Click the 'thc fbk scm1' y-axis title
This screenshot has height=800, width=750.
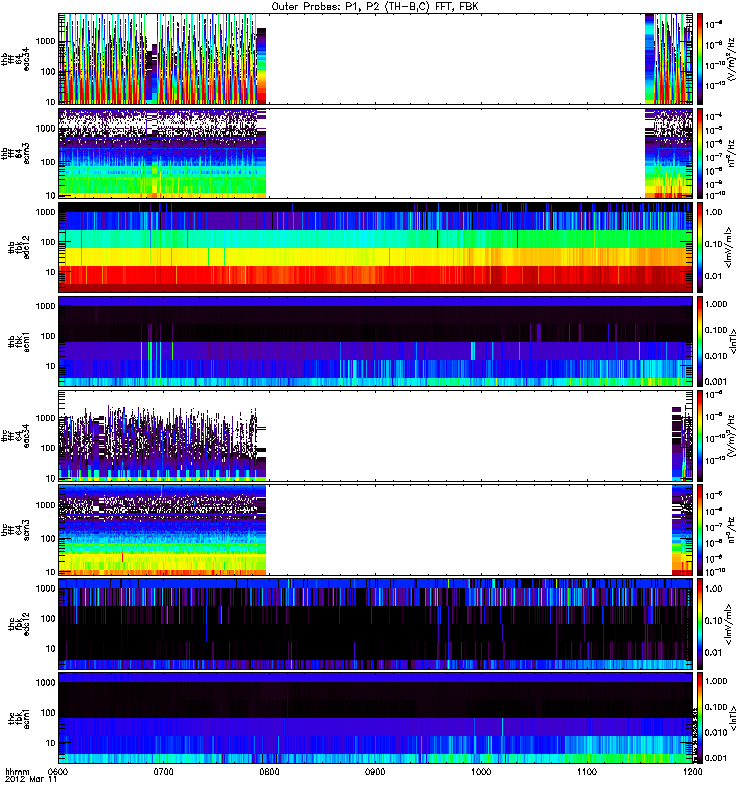click(19, 718)
